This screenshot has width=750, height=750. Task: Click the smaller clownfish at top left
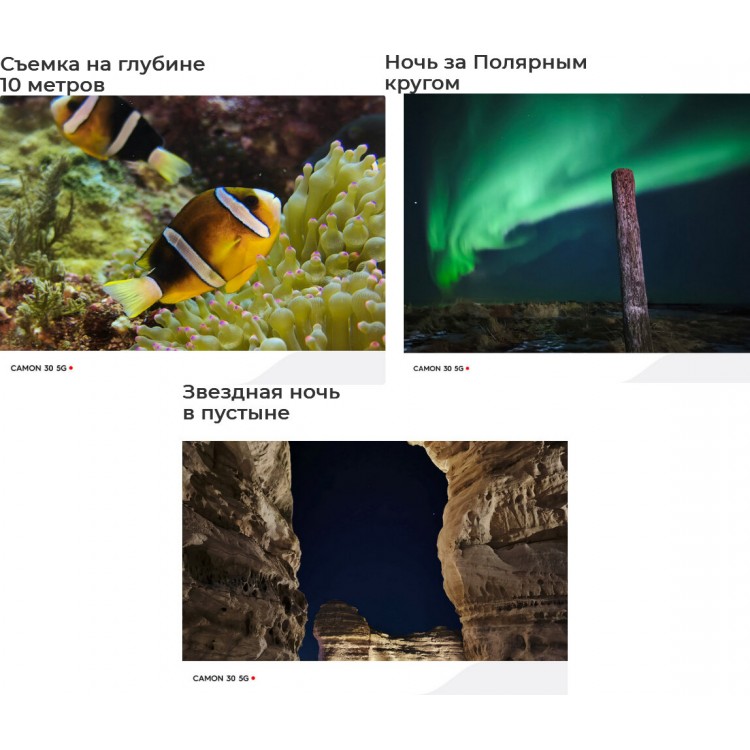120,136
